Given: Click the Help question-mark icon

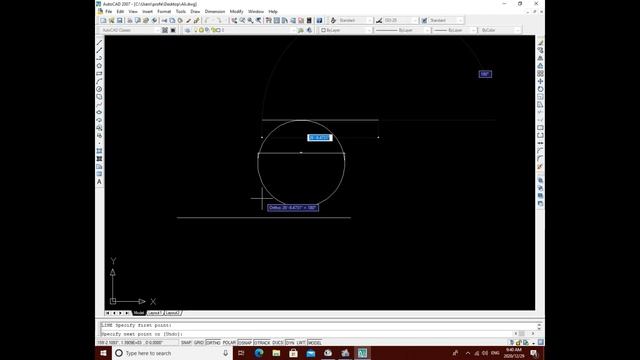Looking at the screenshot, I should (x=320, y=20).
